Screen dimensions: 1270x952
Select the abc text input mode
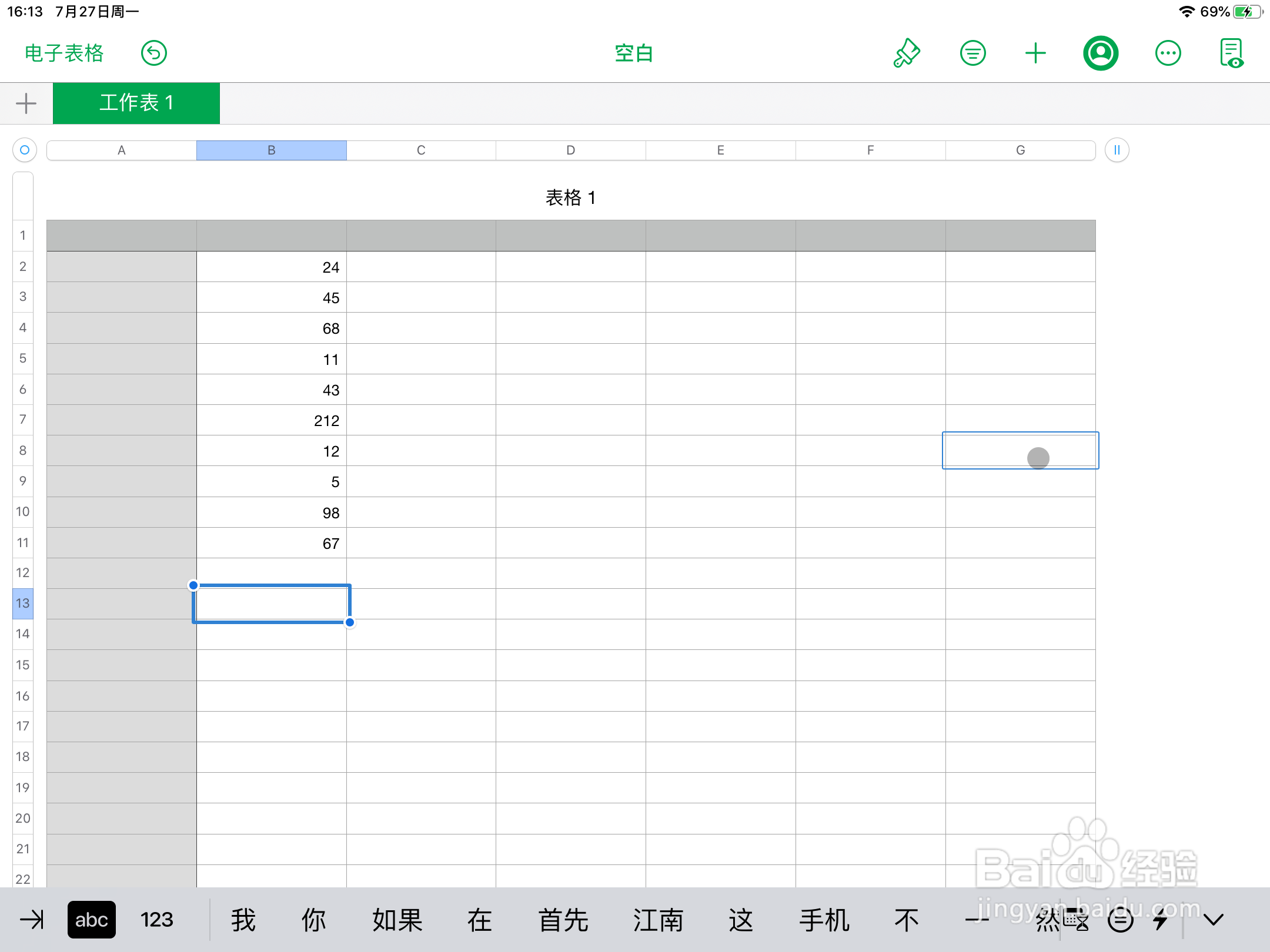tap(91, 920)
